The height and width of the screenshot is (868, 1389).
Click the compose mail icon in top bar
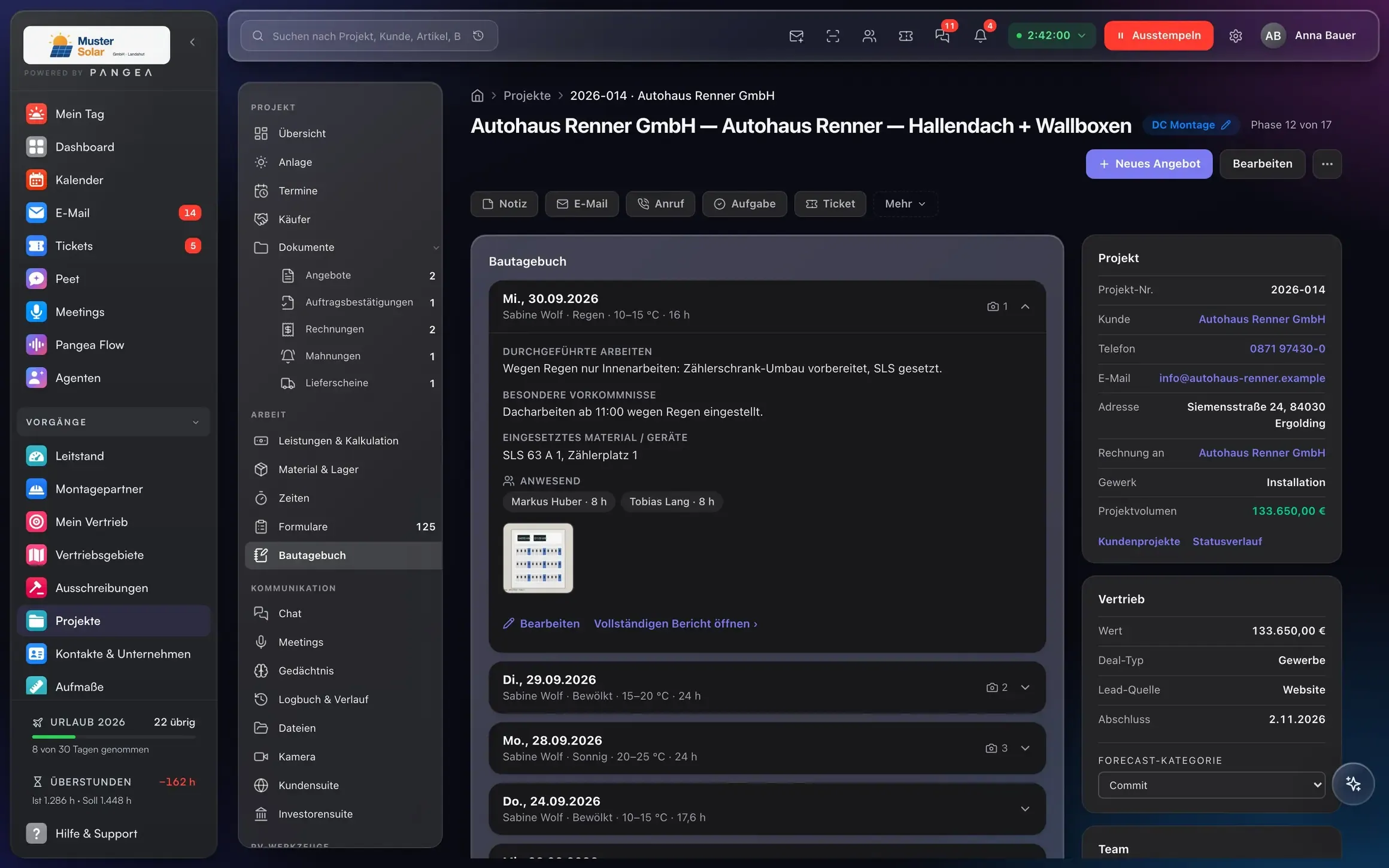(x=796, y=36)
